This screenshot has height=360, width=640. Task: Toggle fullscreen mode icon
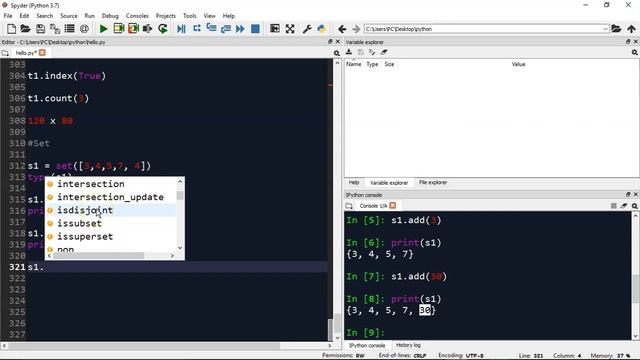click(x=290, y=29)
